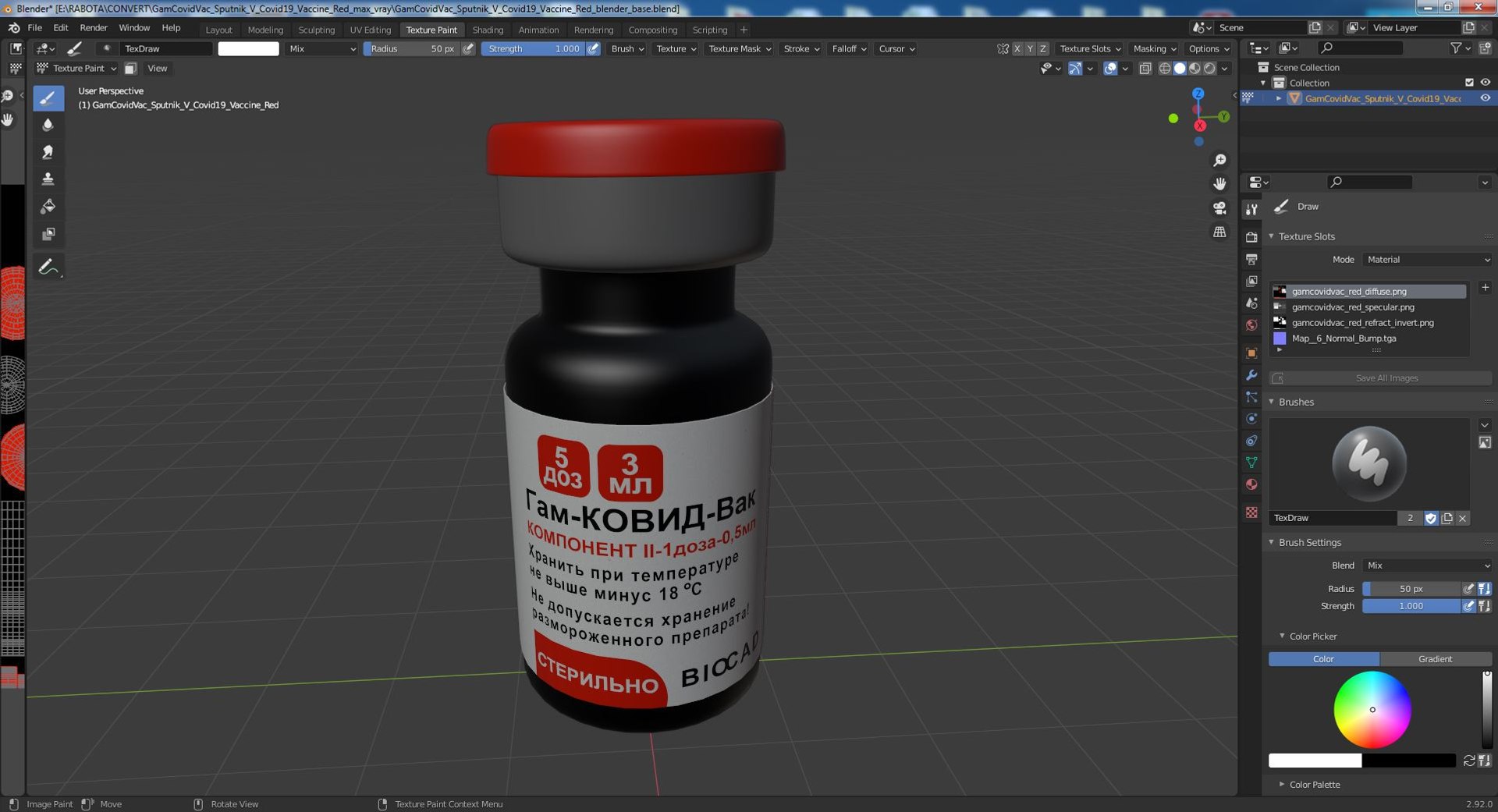Toggle visibility of GamCovidVac object
1498x812 pixels.
(1486, 98)
